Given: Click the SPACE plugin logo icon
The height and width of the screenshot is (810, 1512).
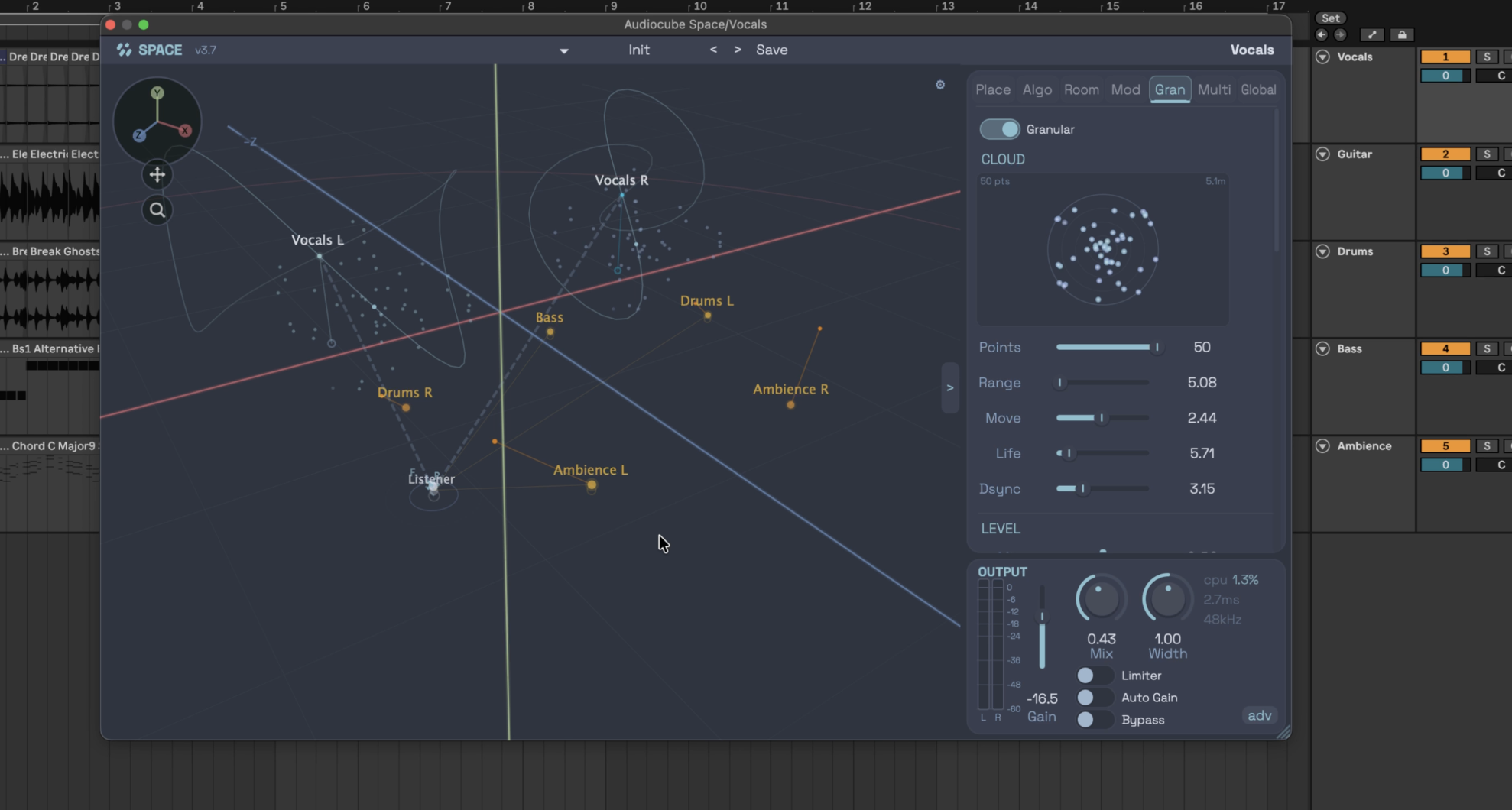Looking at the screenshot, I should point(124,50).
